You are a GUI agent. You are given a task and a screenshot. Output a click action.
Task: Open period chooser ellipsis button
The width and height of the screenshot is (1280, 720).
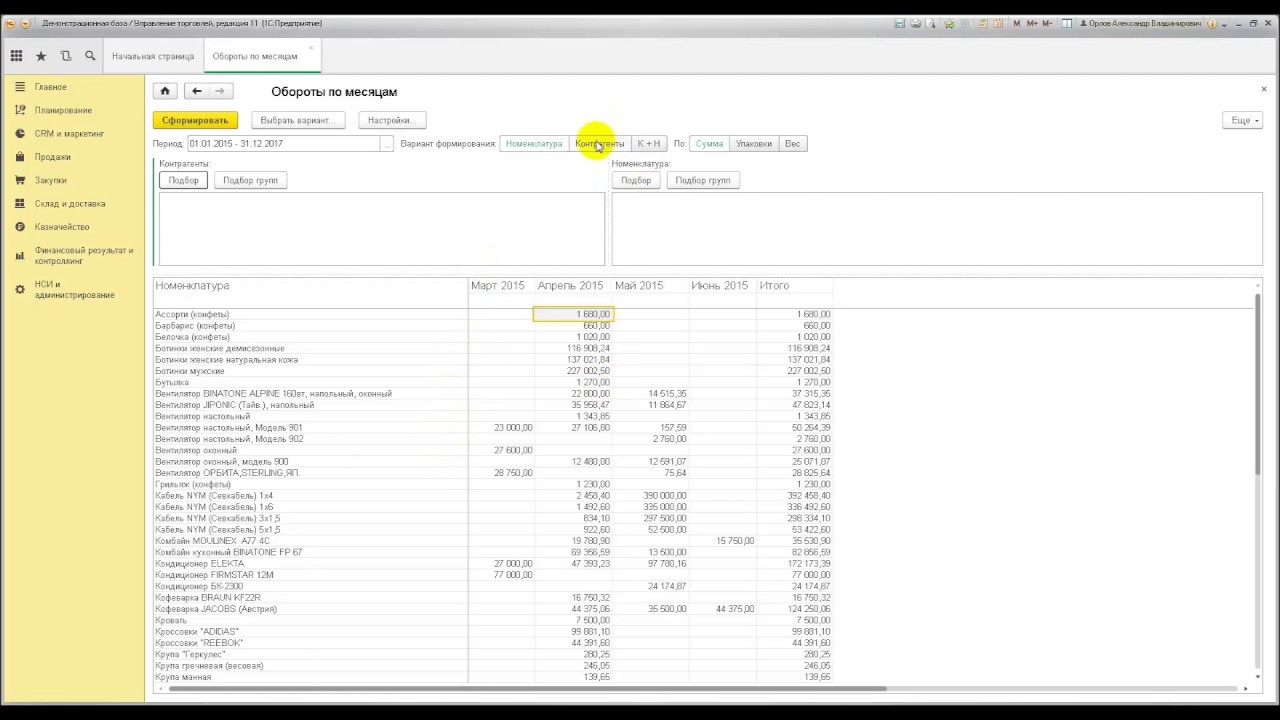[x=387, y=144]
